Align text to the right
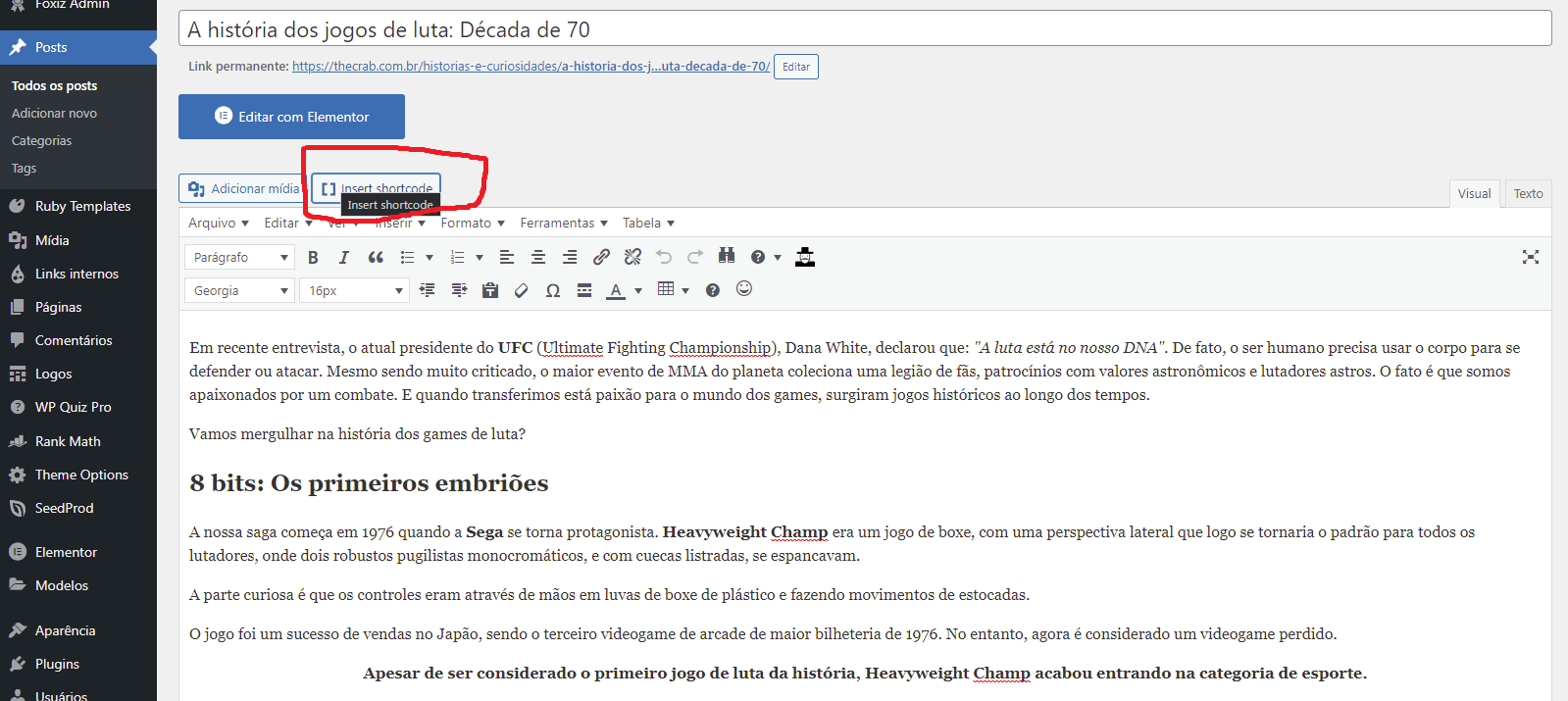 click(x=570, y=258)
